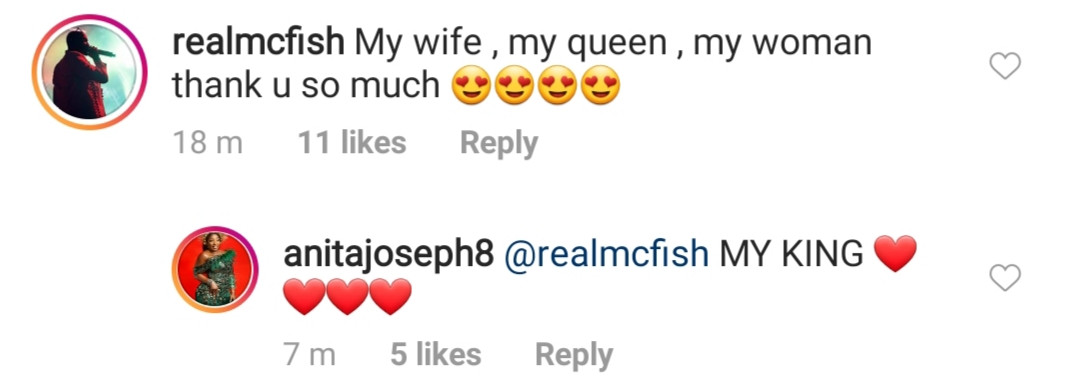This screenshot has width=1071, height=391.
Task: Follow the @realmcfish mention in the reply
Action: click(x=607, y=256)
